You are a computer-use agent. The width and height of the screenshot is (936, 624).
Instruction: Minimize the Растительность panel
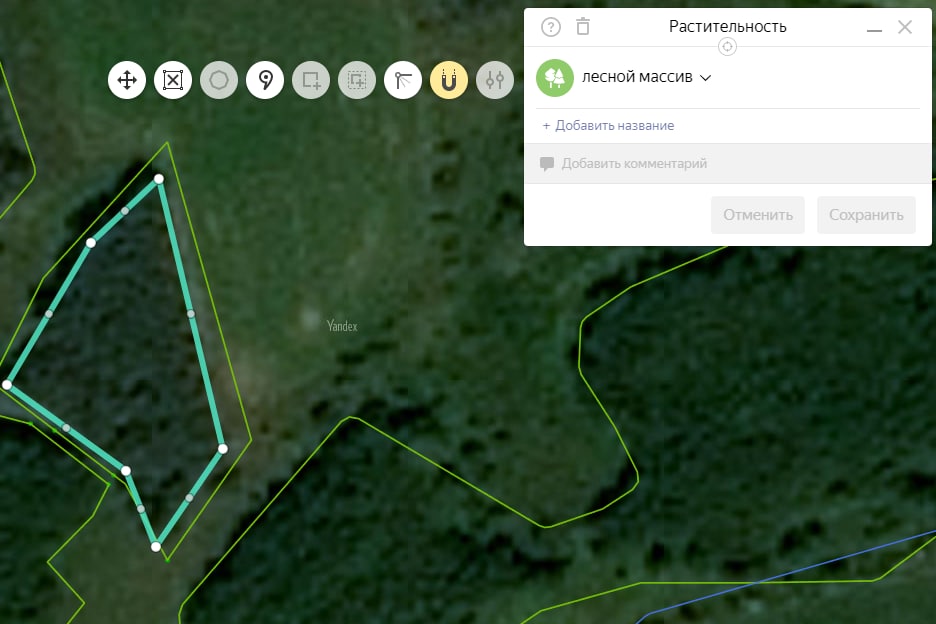(875, 29)
